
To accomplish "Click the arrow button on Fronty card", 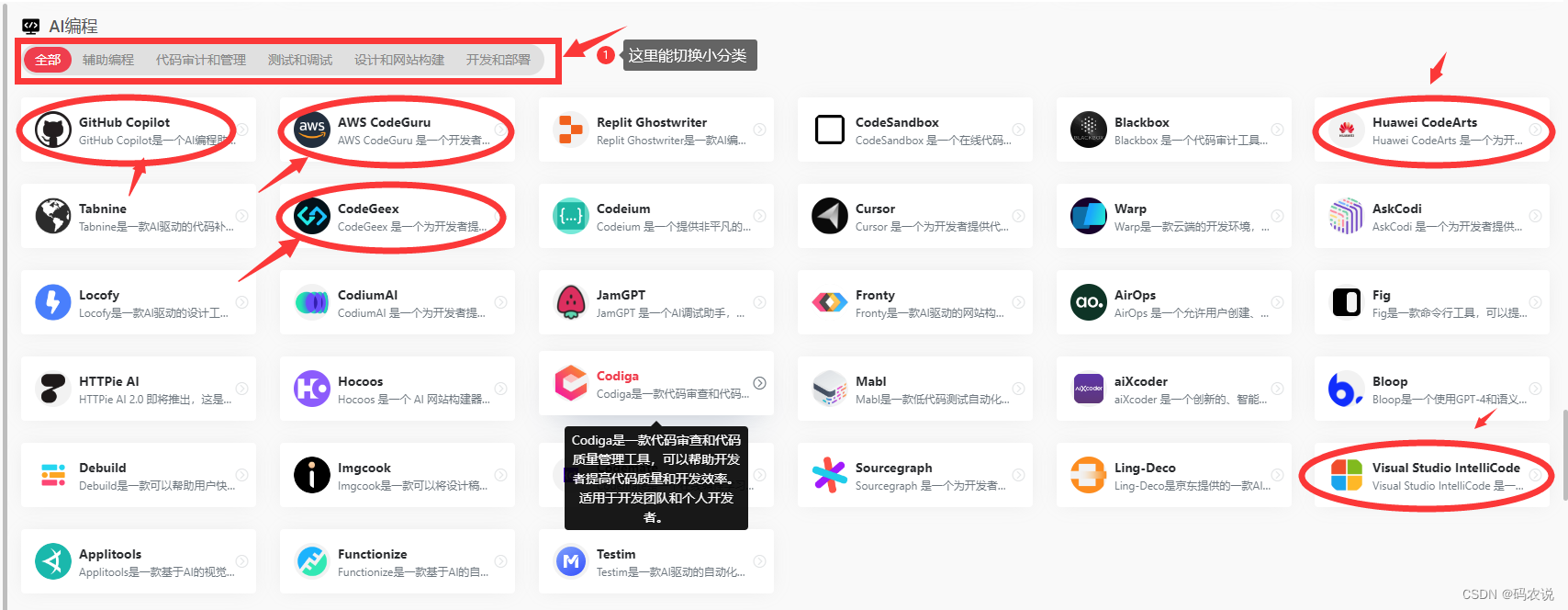I will click(1019, 302).
